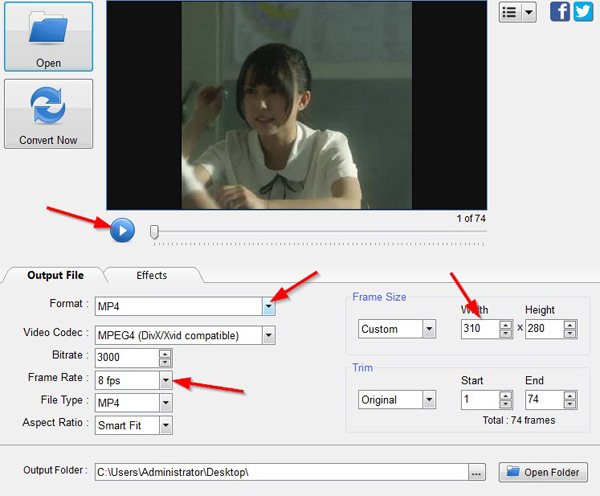The height and width of the screenshot is (496, 600).
Task: Open the File Type dropdown
Action: click(166, 403)
